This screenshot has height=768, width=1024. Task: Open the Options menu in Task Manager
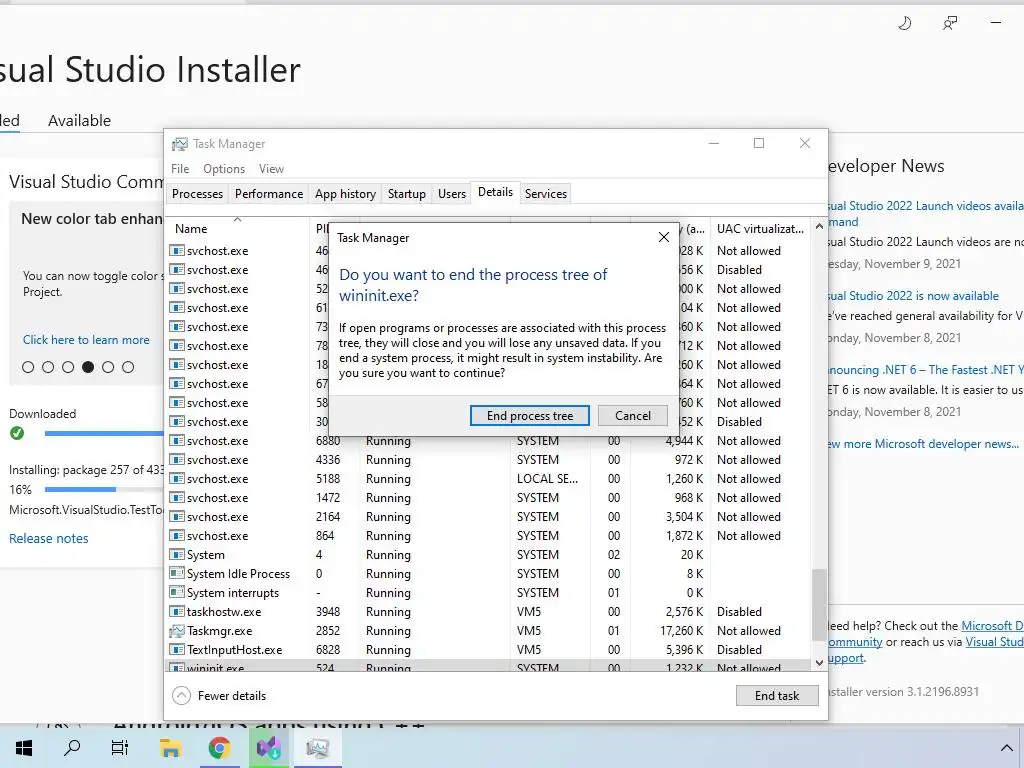coord(224,168)
